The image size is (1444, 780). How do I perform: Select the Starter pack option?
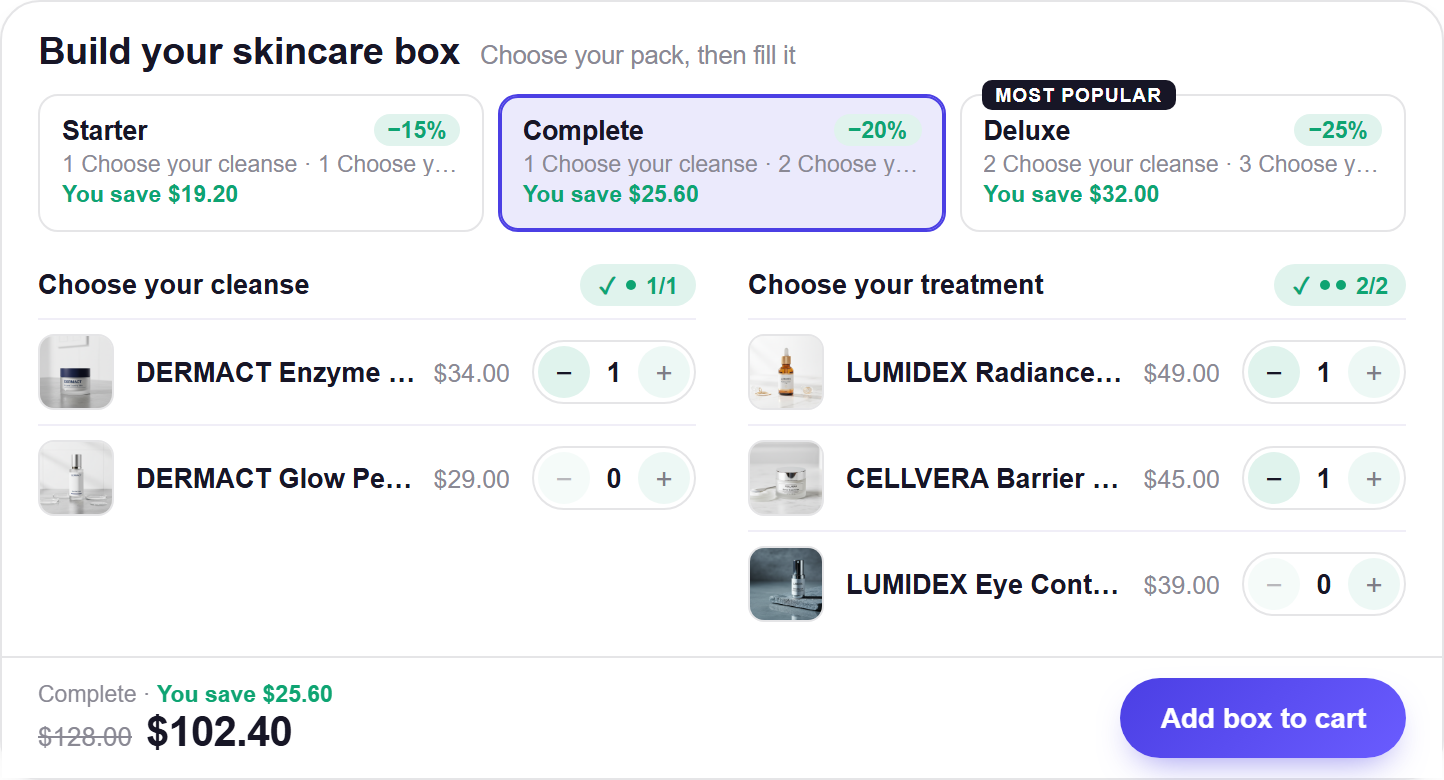click(x=261, y=163)
